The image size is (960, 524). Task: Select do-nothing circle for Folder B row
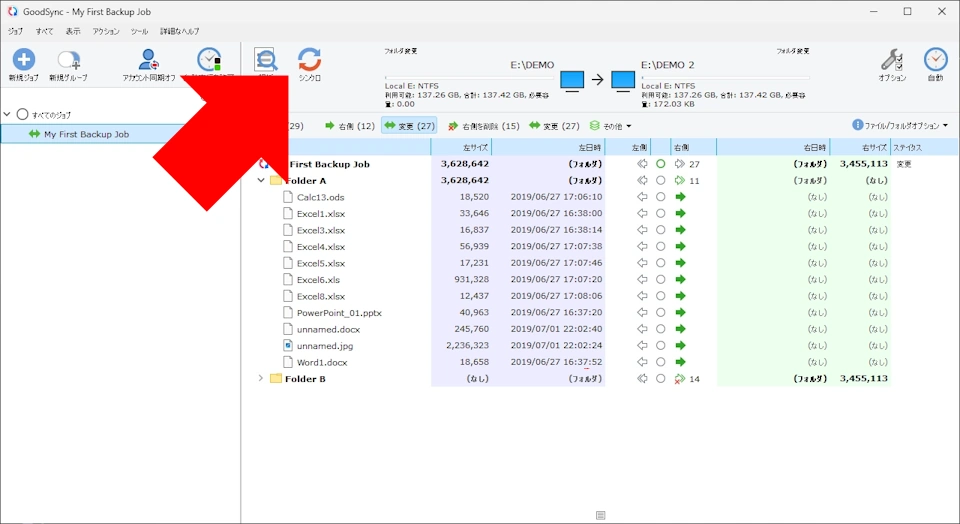pos(661,379)
